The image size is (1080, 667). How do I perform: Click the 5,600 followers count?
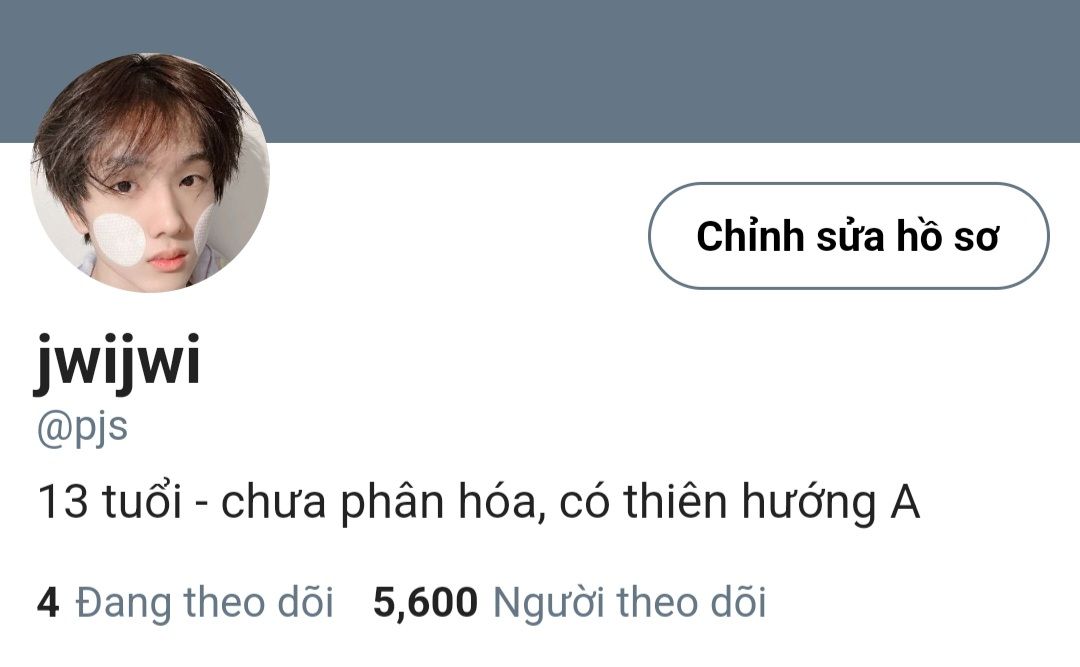425,603
